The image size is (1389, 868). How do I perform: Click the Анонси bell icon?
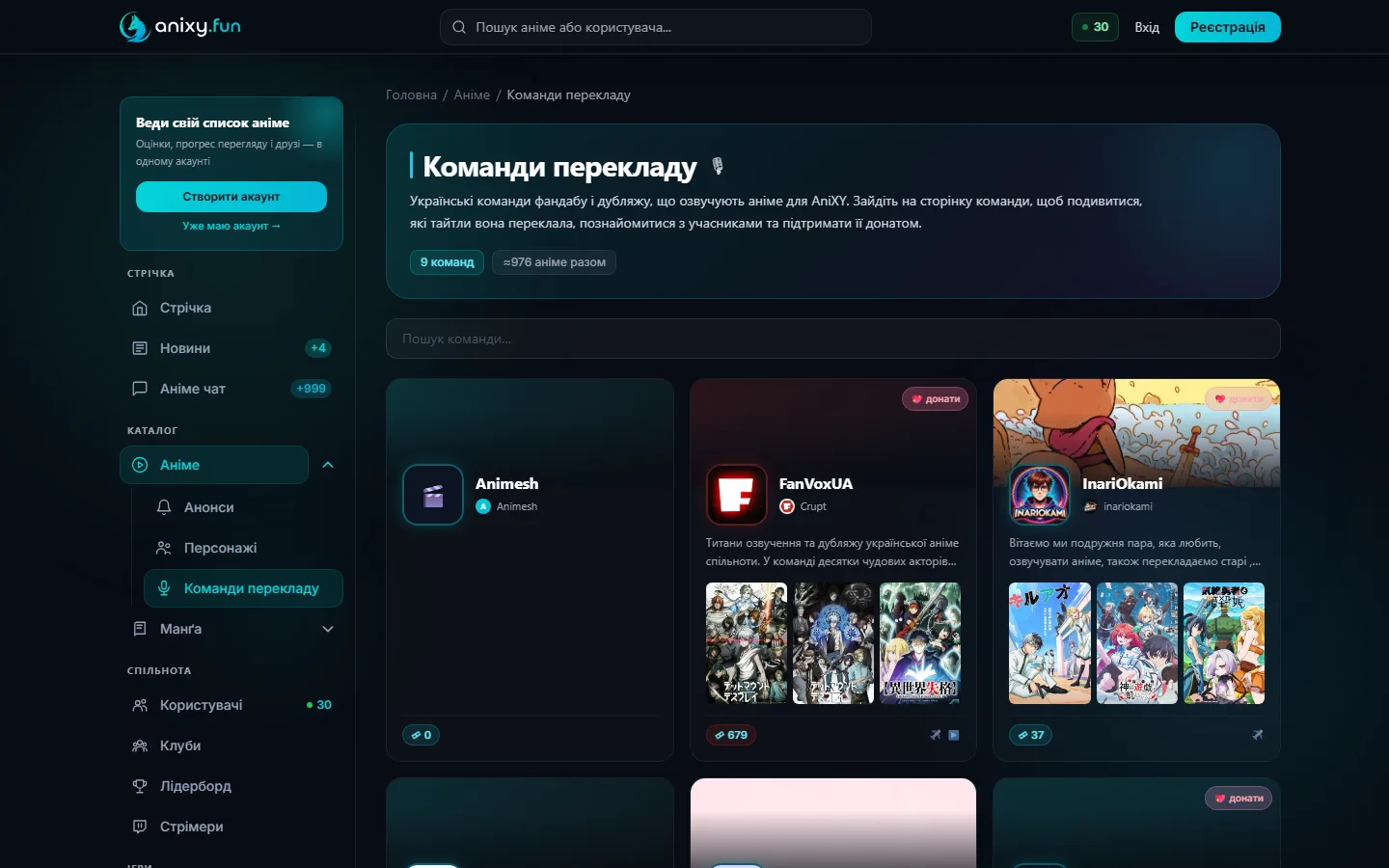point(164,507)
